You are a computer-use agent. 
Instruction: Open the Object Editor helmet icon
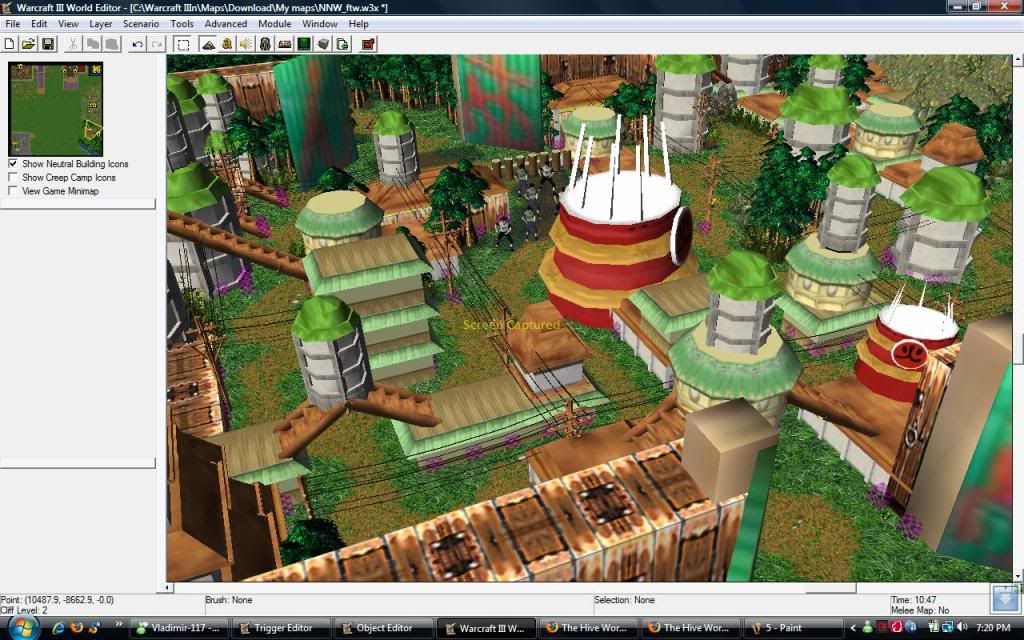[265, 44]
